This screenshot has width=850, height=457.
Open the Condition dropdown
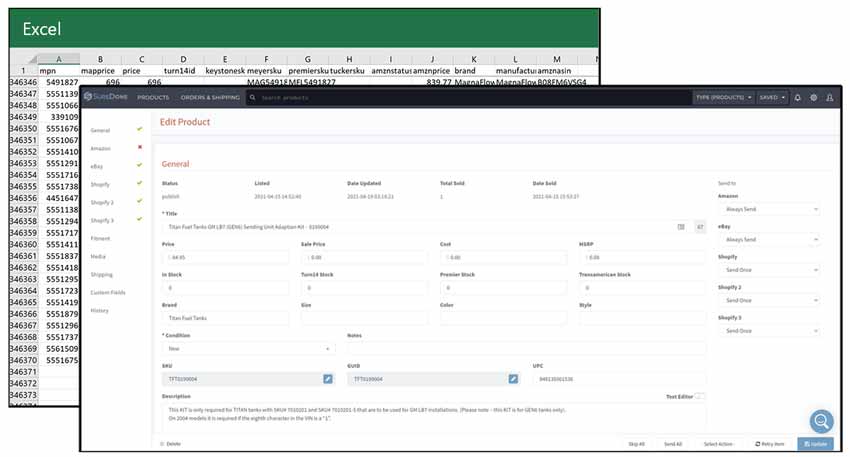(248, 349)
